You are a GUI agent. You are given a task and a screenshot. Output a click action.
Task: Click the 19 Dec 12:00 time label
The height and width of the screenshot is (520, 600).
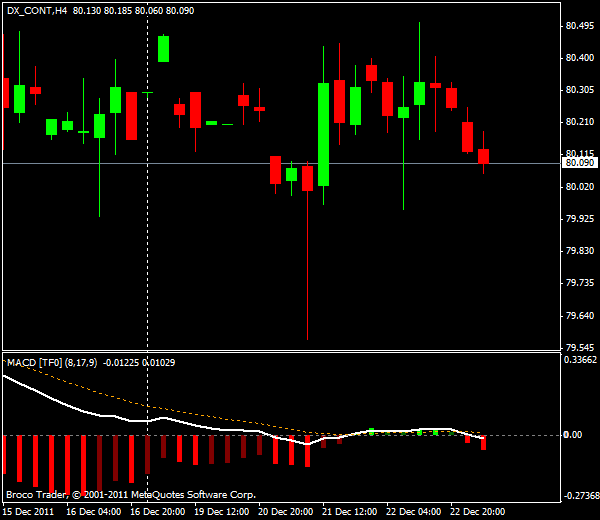222,512
